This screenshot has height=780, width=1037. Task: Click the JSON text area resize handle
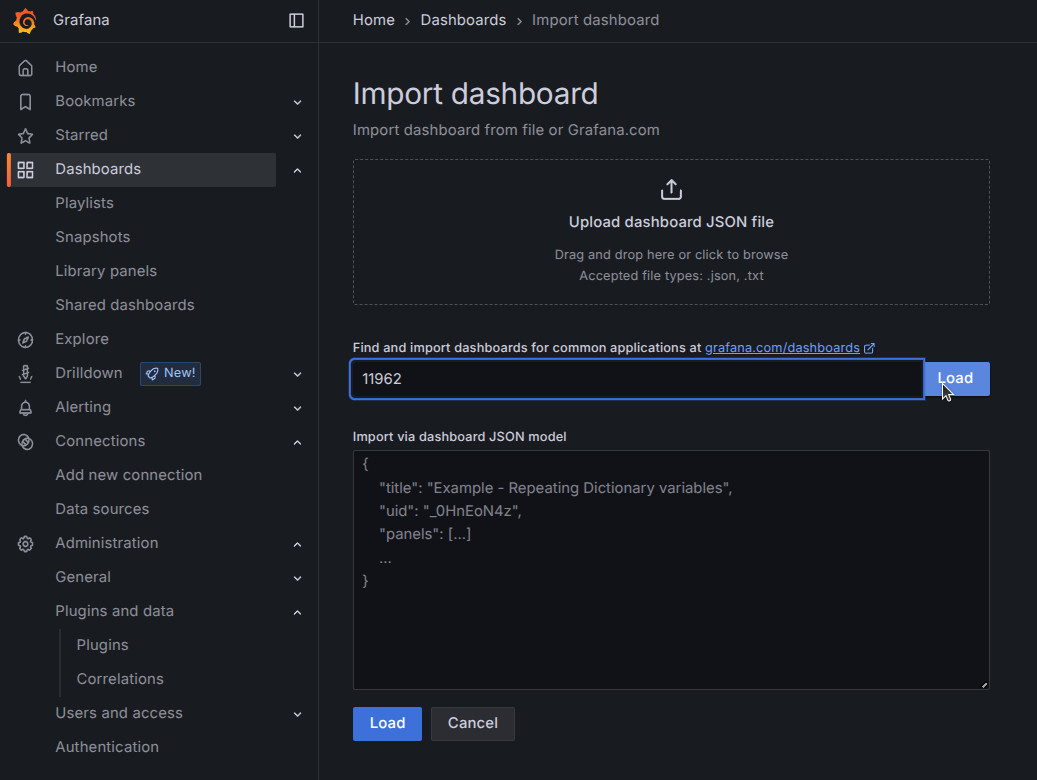click(984, 685)
